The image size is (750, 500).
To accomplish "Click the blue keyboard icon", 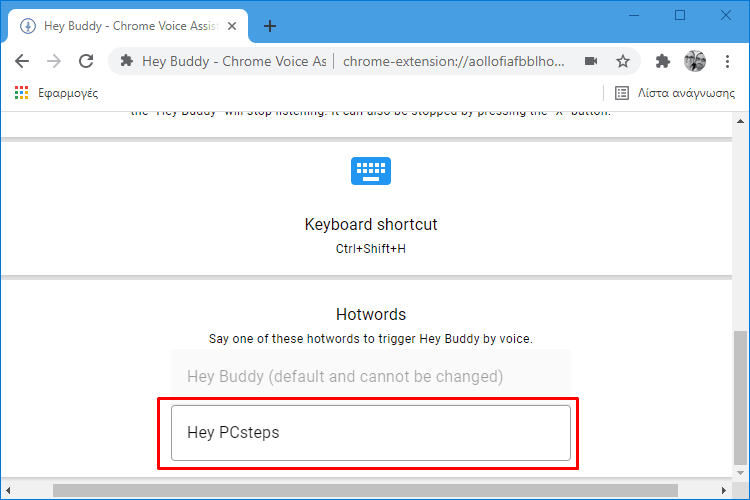I will tap(371, 171).
